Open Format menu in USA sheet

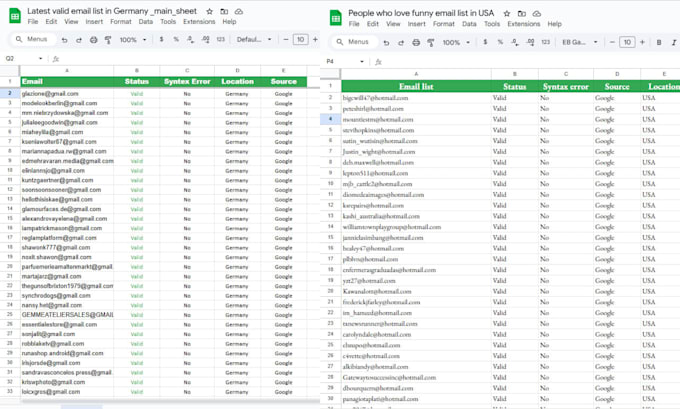pyautogui.click(x=444, y=24)
